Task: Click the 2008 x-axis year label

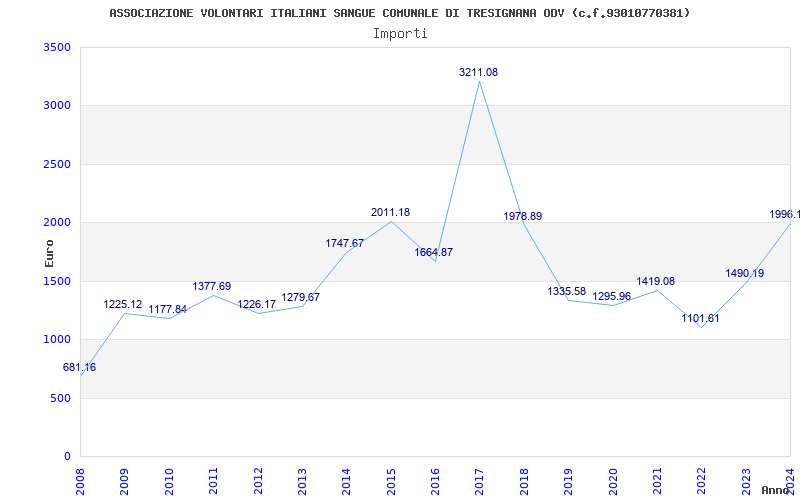Action: tap(80, 481)
